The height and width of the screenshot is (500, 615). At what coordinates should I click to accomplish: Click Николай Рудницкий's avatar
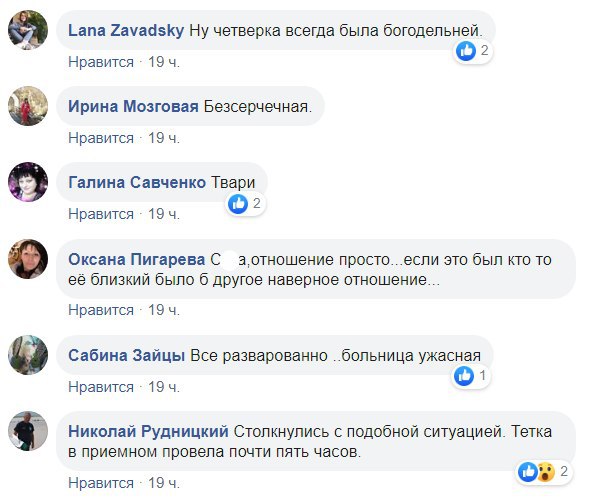coord(27,430)
